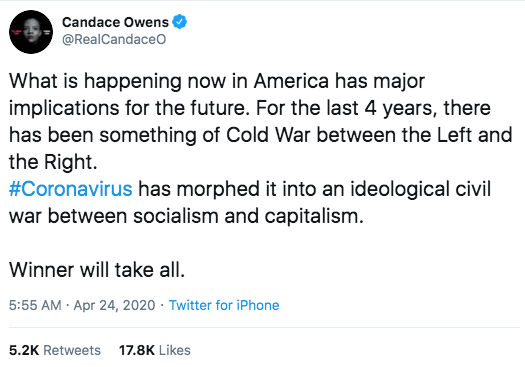The height and width of the screenshot is (367, 525).
Task: Open the Likes list label
Action: click(x=174, y=350)
